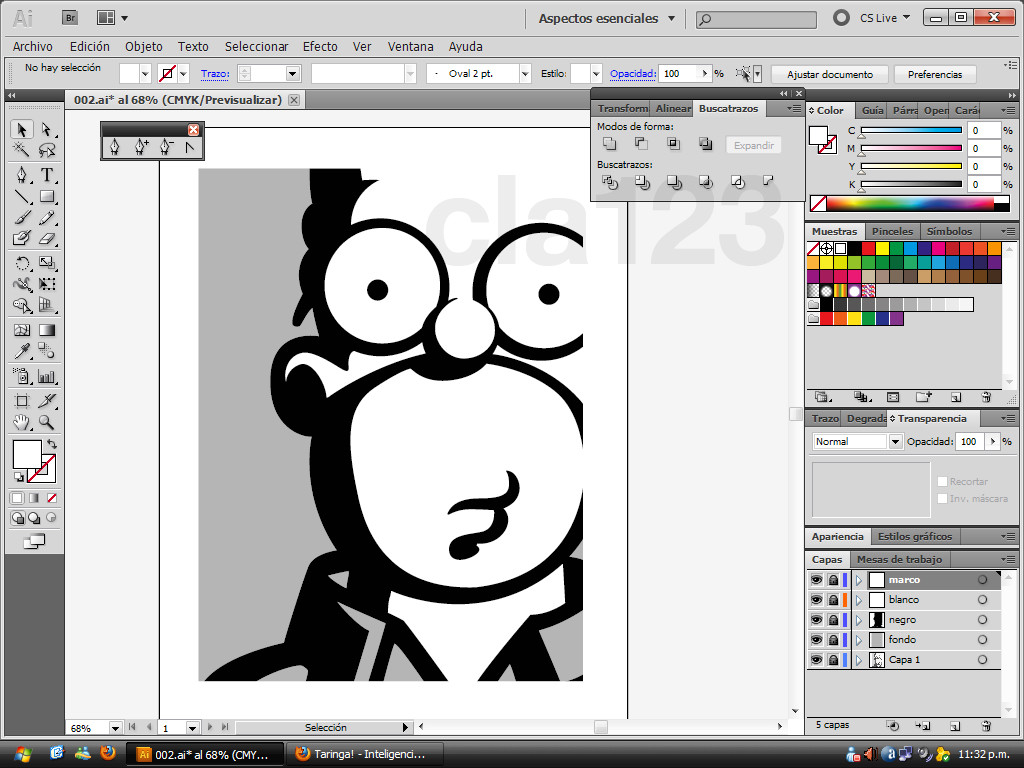Open the Oval 2 pt. brush dropdown
Screen dimensions: 1024x768
[x=525, y=74]
